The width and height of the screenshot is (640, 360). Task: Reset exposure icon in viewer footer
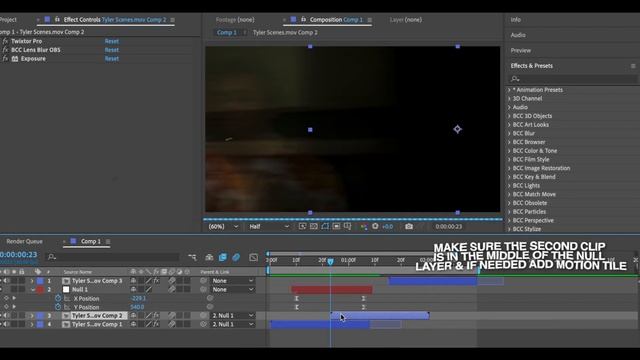click(375, 227)
